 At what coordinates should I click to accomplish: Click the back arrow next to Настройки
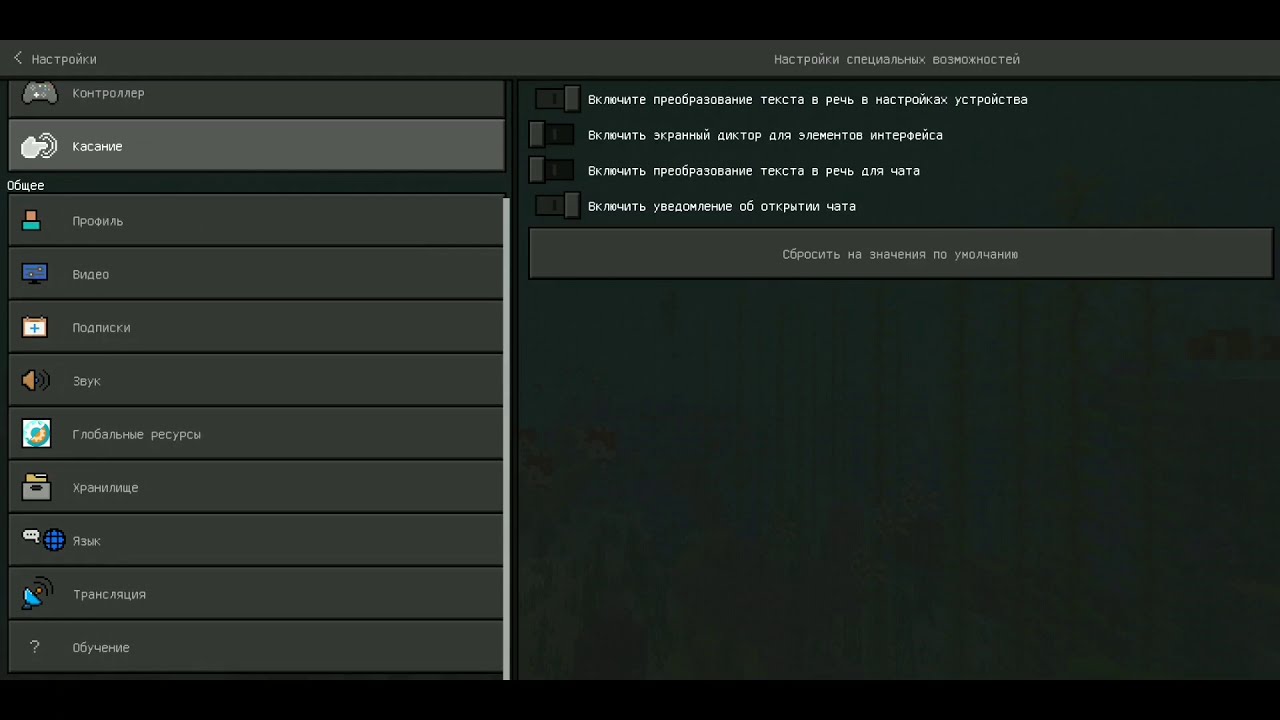point(17,58)
